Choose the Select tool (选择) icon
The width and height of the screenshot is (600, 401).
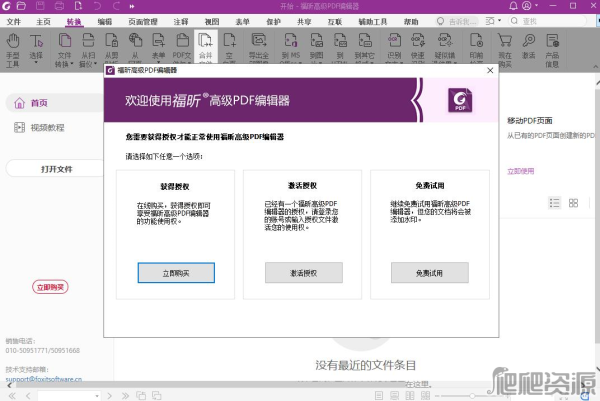(36, 41)
